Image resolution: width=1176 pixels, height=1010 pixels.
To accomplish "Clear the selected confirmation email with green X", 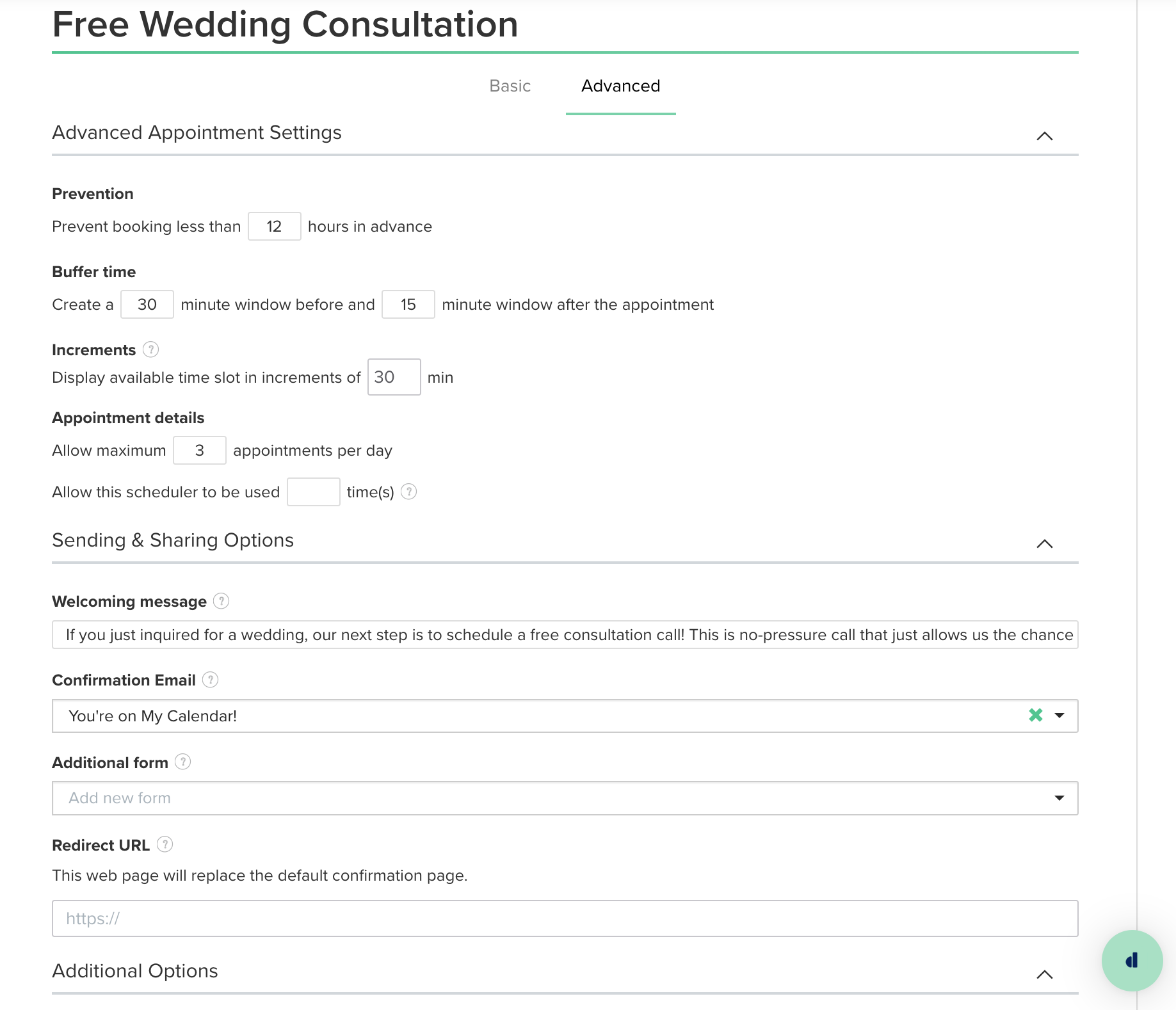I will pyautogui.click(x=1036, y=715).
